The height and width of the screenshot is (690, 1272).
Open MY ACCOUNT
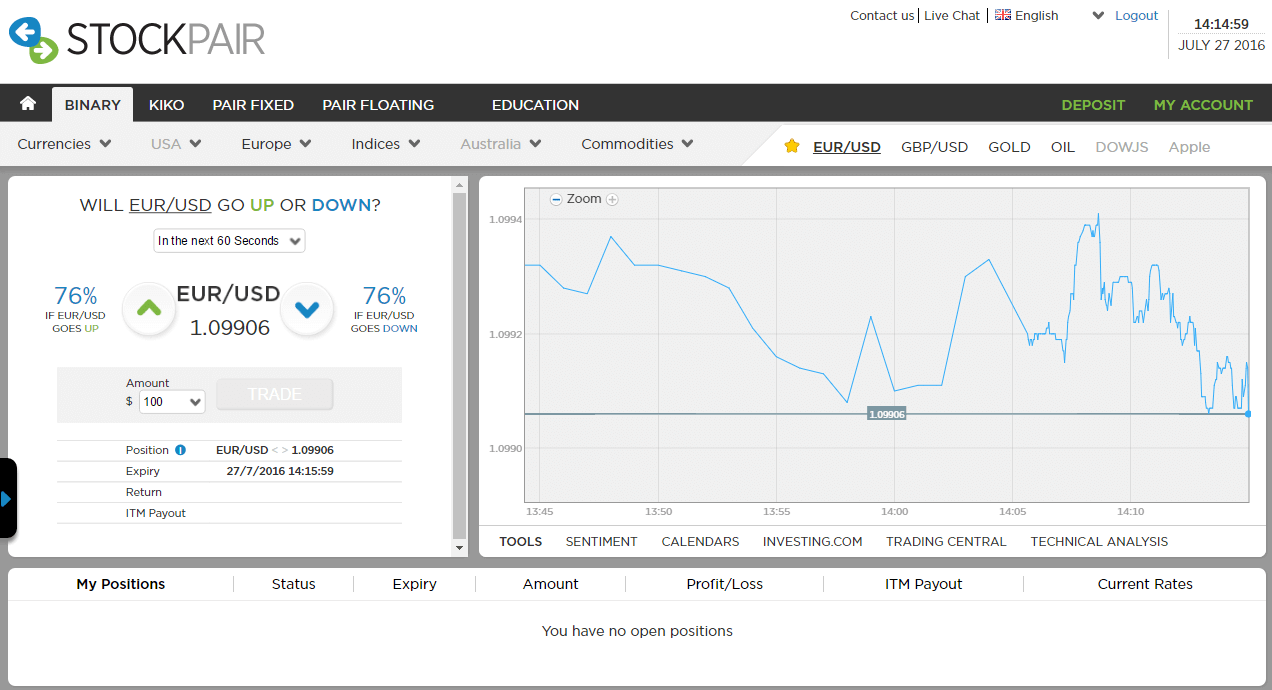pos(1203,104)
